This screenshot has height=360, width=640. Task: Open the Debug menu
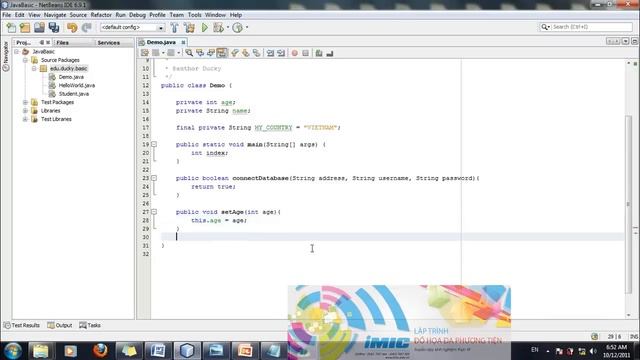coord(137,15)
